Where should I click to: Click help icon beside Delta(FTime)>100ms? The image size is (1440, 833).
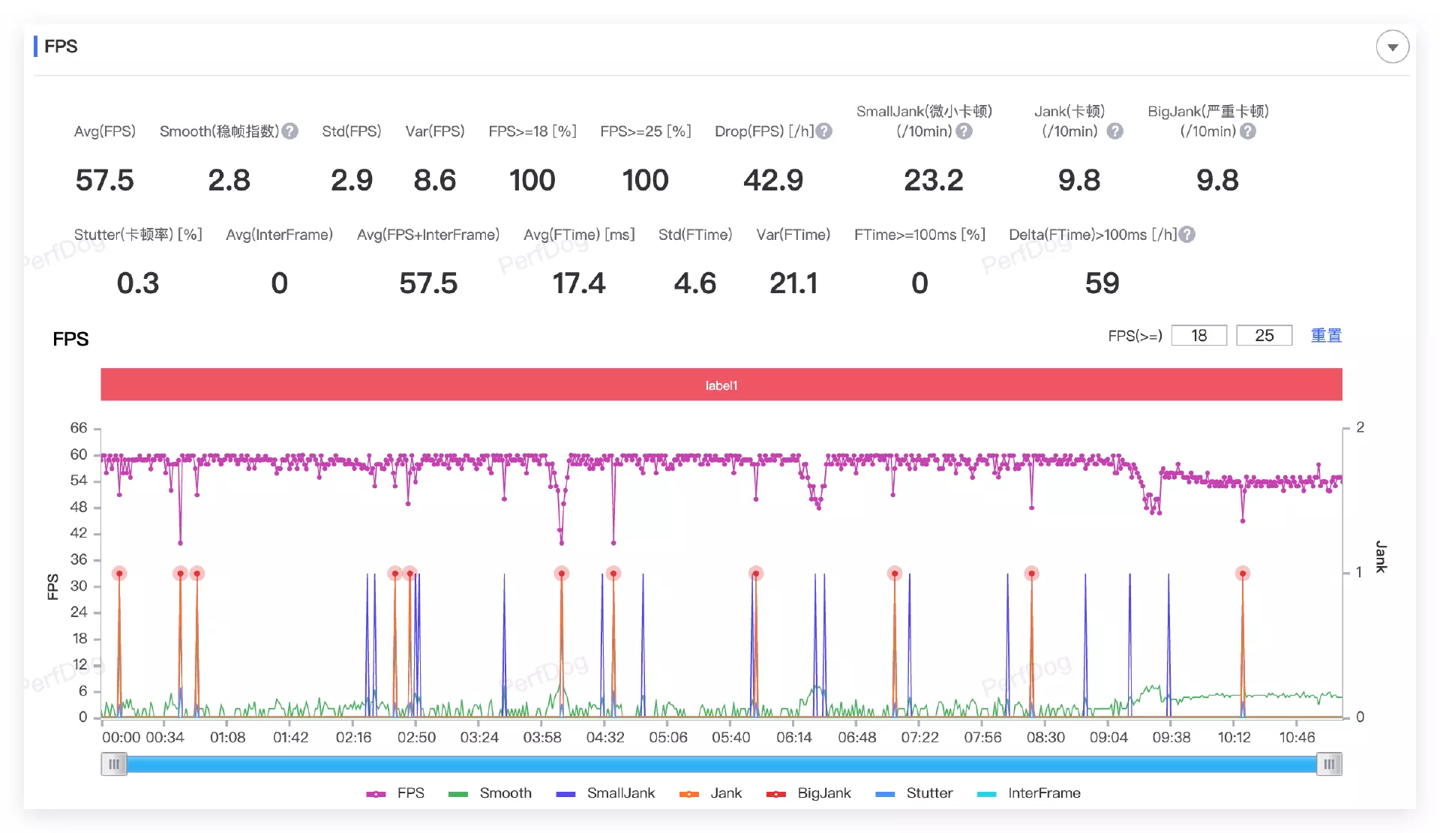[1187, 234]
